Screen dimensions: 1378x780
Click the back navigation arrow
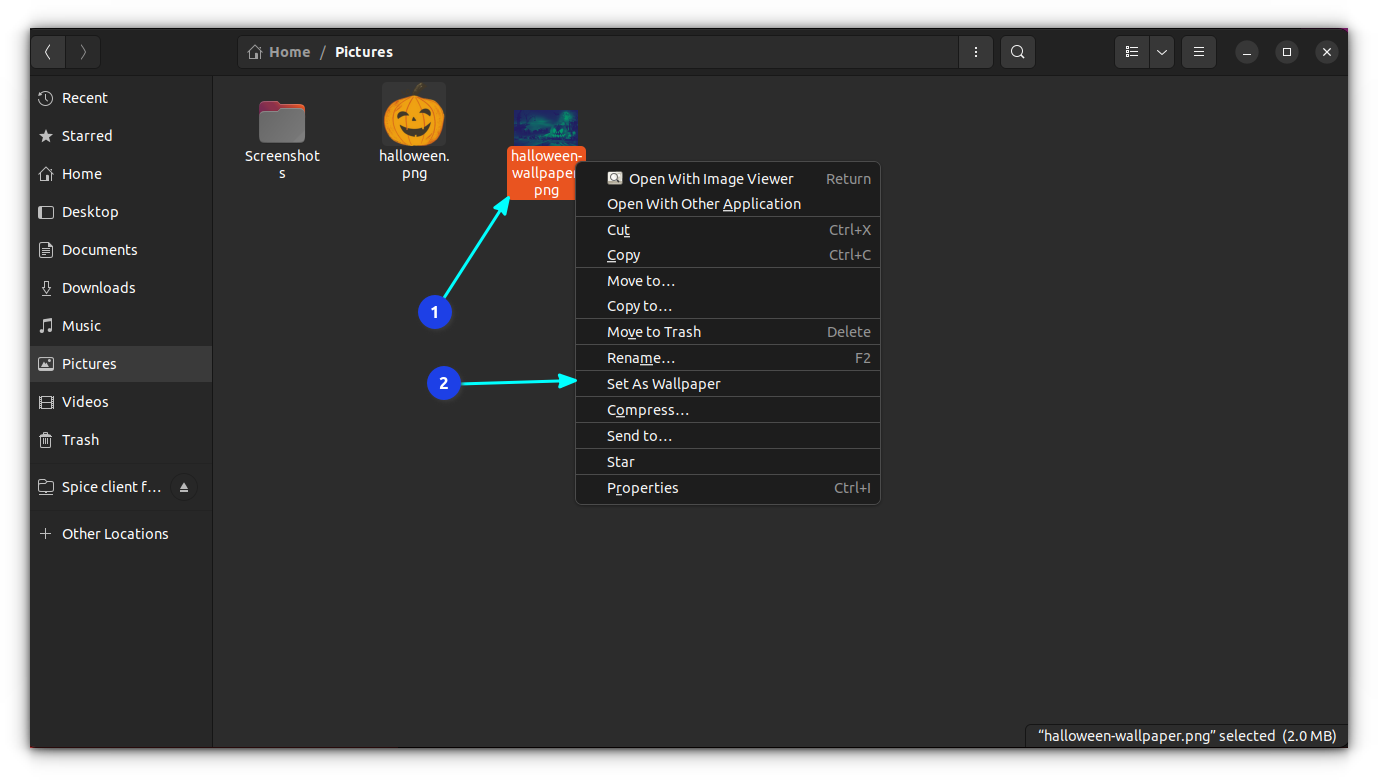(x=48, y=52)
